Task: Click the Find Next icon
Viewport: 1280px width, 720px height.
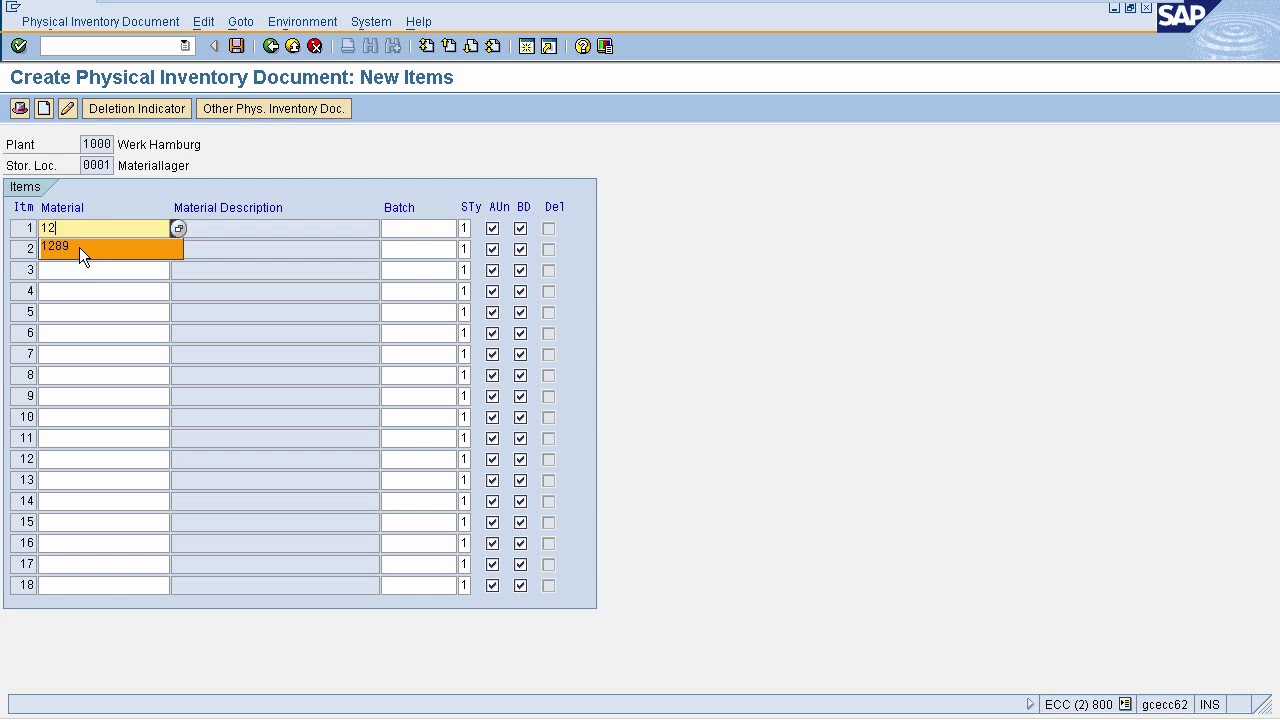Action: [x=392, y=46]
